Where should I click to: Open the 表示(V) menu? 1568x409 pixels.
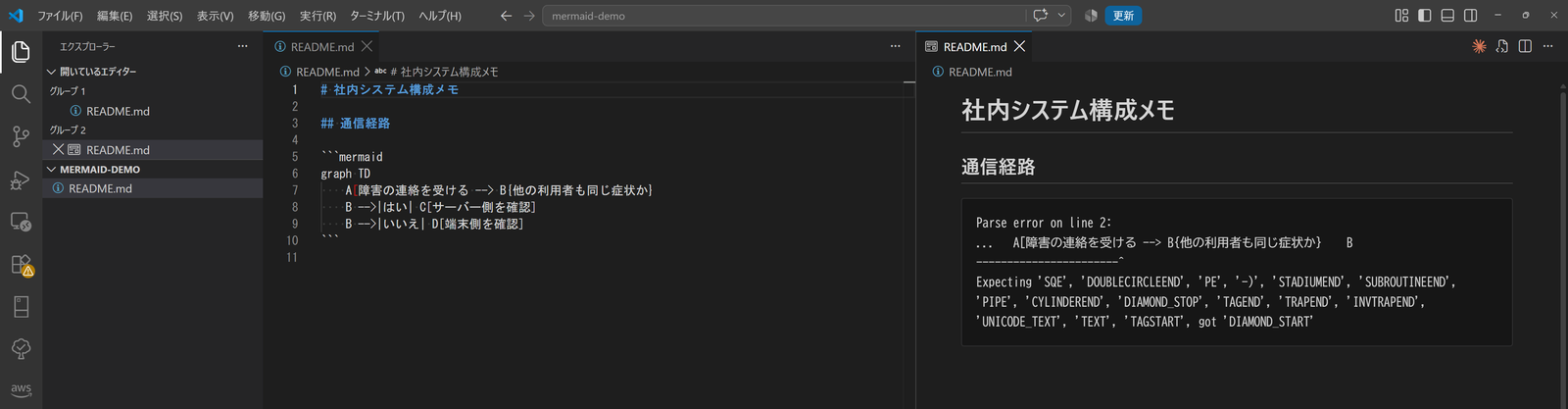(215, 16)
